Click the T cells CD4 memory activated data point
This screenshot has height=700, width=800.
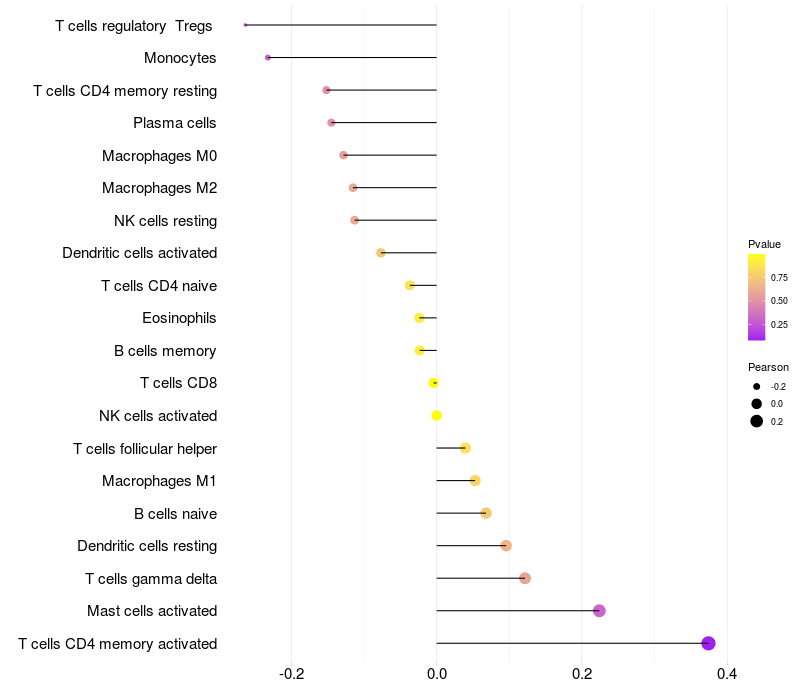(x=709, y=643)
